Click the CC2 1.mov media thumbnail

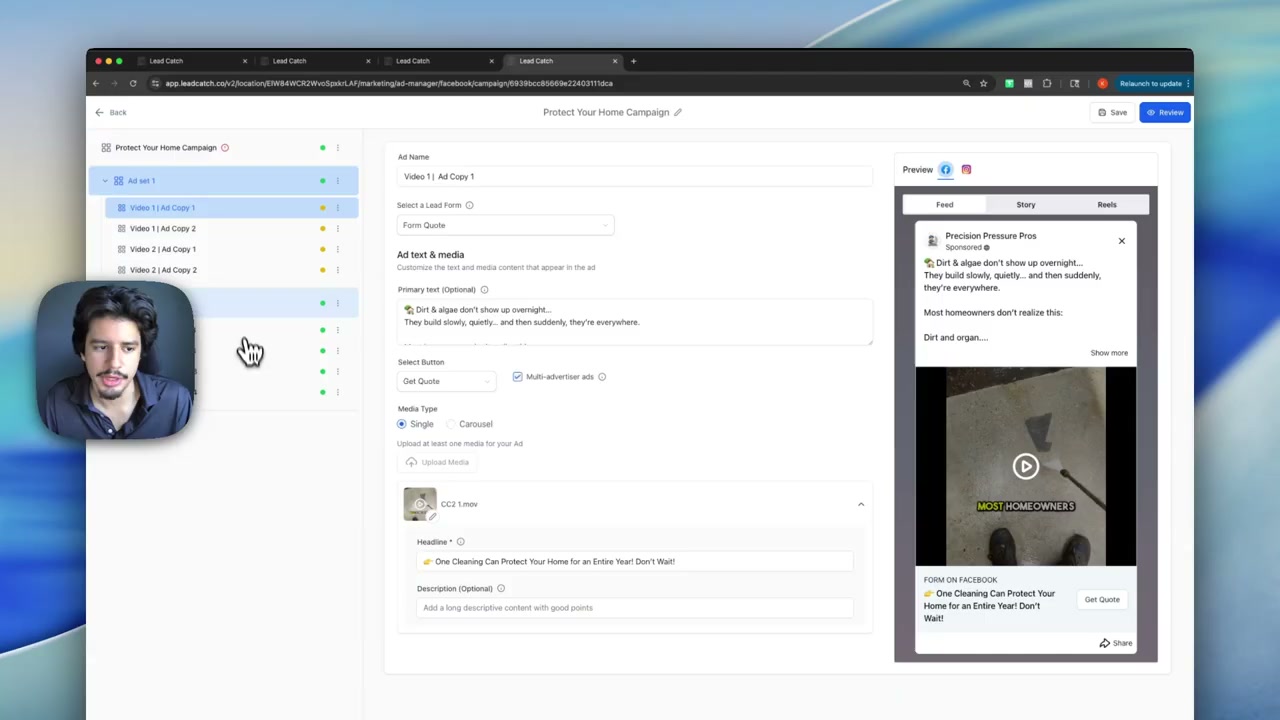[x=420, y=504]
